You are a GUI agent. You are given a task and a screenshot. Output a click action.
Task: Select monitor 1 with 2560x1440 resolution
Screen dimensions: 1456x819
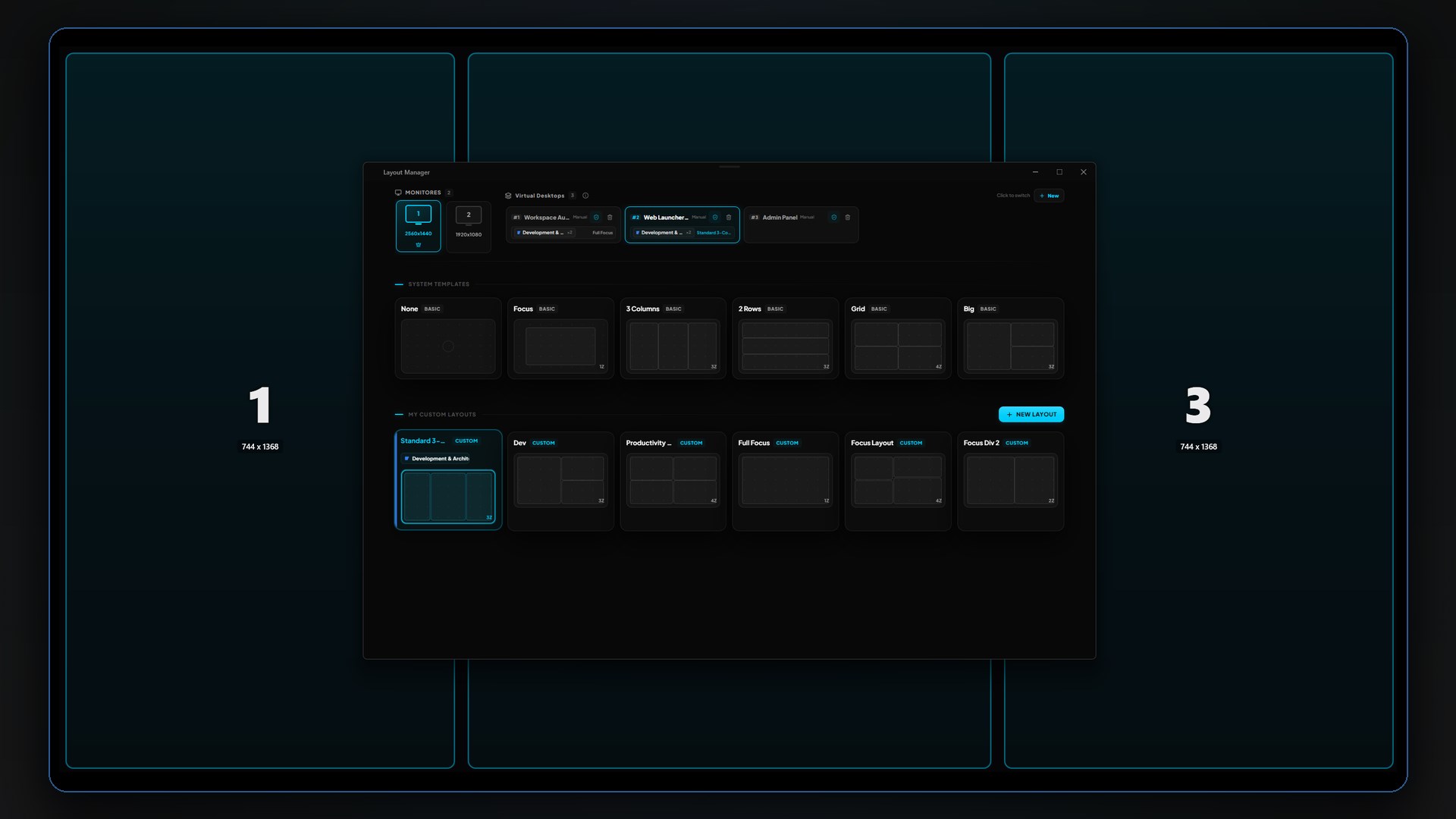click(418, 226)
